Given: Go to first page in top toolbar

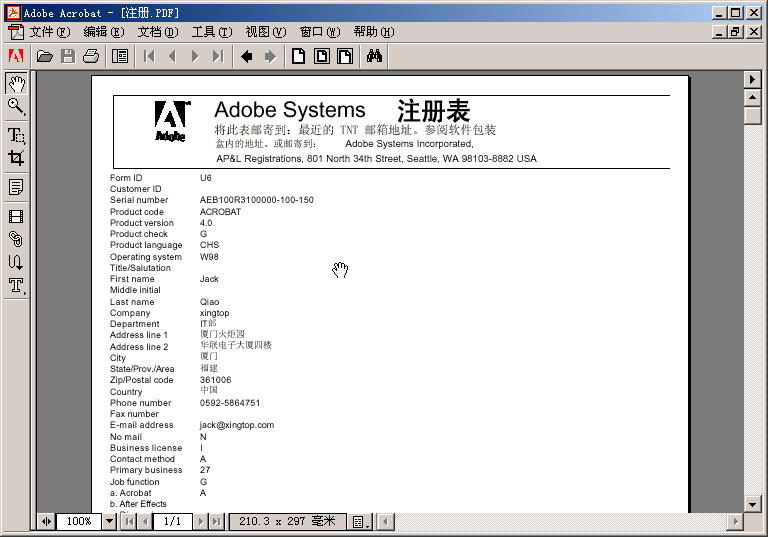Looking at the screenshot, I should pyautogui.click(x=149, y=56).
